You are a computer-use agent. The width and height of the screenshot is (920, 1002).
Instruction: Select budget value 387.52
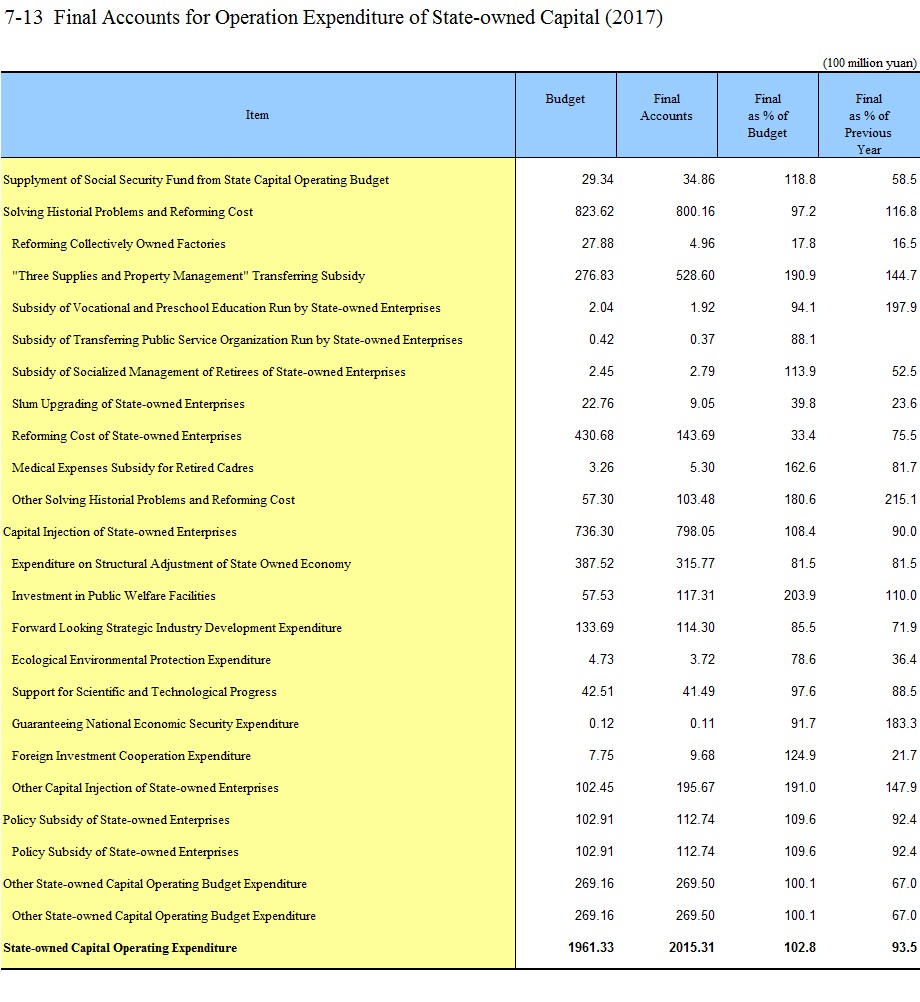point(594,563)
